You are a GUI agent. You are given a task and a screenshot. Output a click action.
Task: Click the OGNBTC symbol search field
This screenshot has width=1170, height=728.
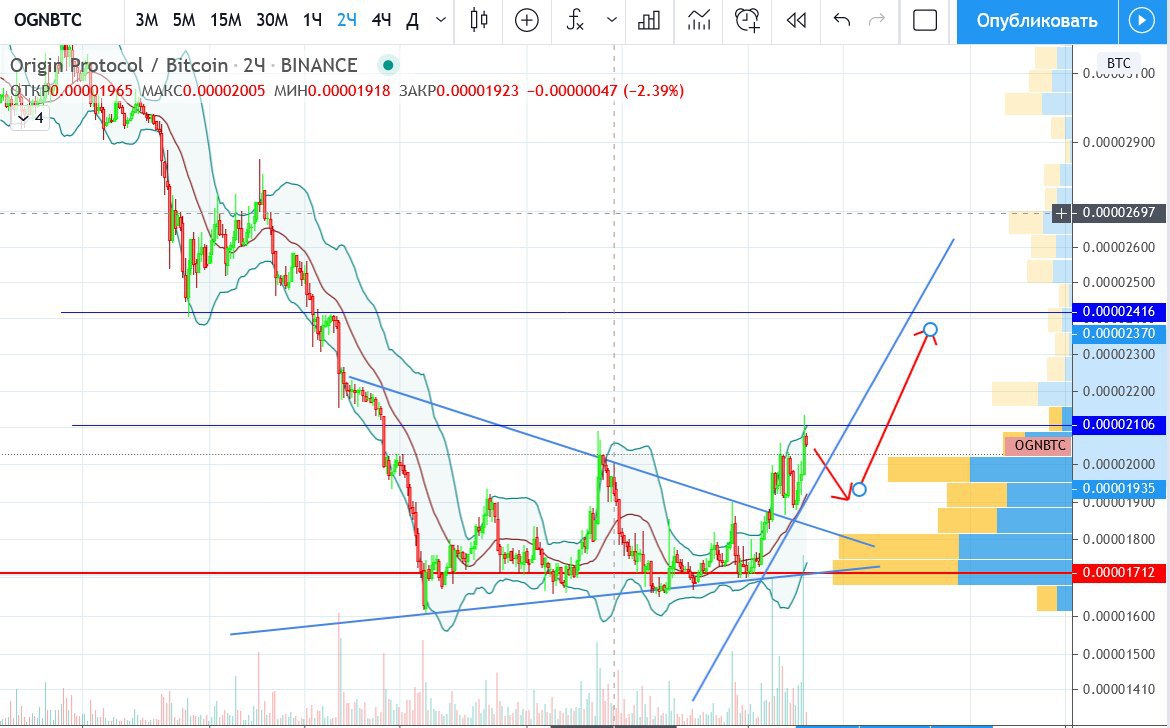(x=48, y=20)
